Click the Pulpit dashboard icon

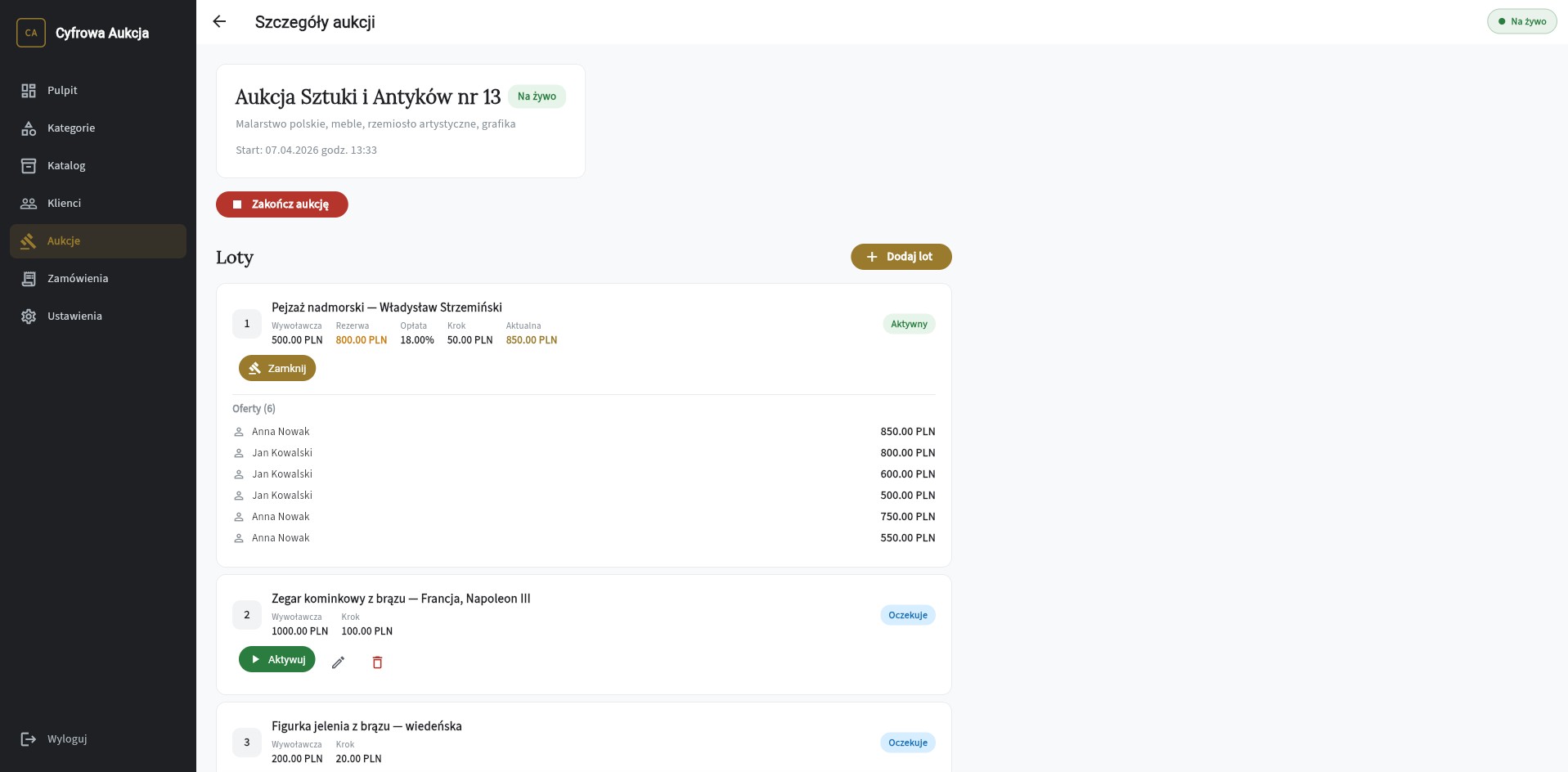point(29,91)
